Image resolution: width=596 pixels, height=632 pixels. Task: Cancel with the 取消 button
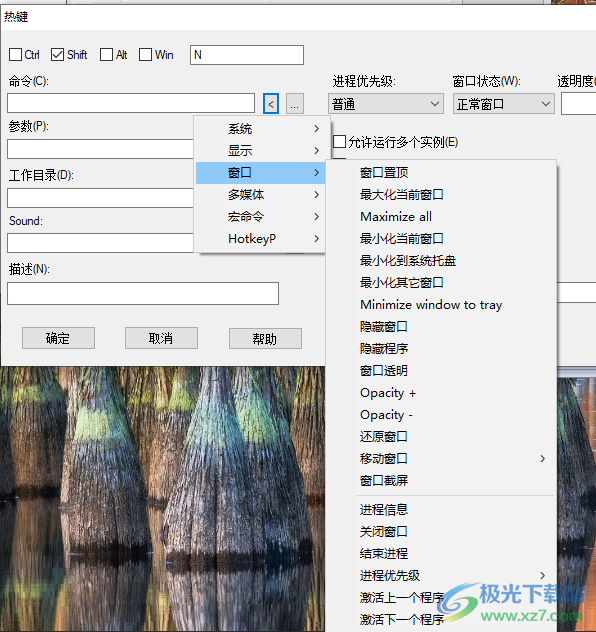click(161, 338)
